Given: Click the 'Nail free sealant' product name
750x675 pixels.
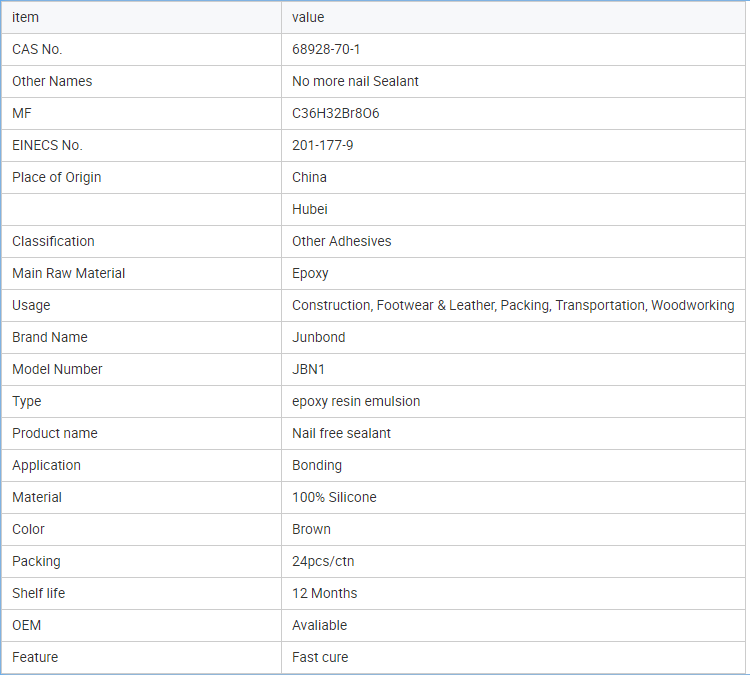Looking at the screenshot, I should (341, 433).
